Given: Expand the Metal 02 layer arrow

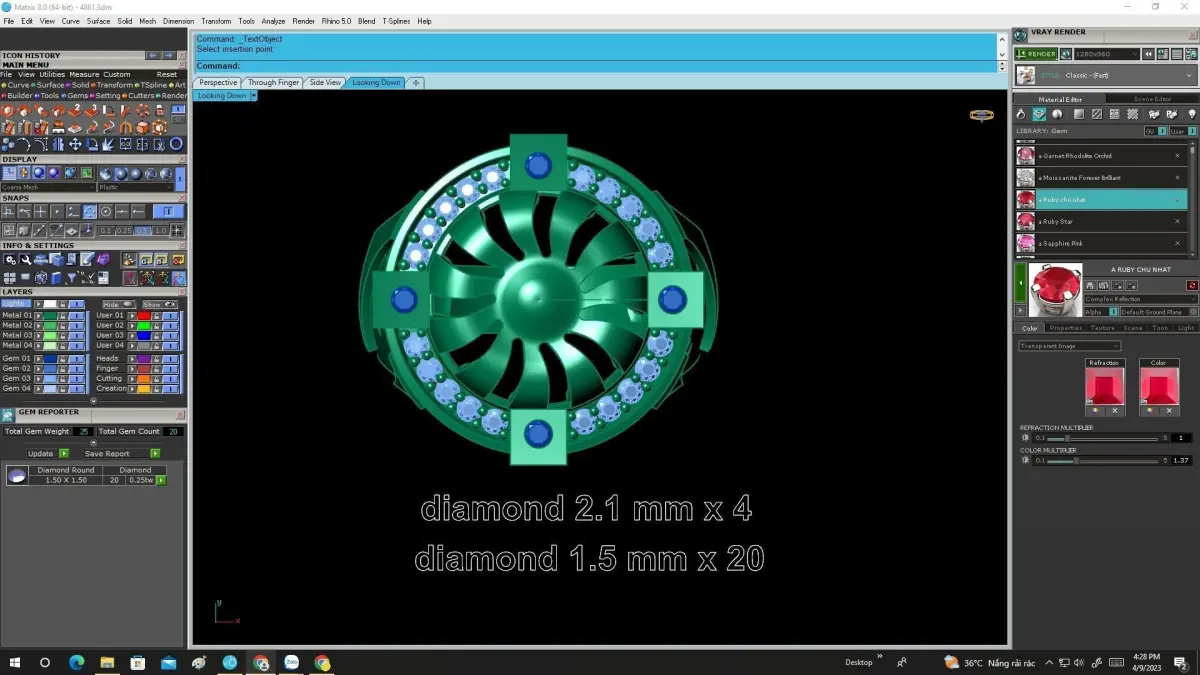Looking at the screenshot, I should pyautogui.click(x=38, y=326).
